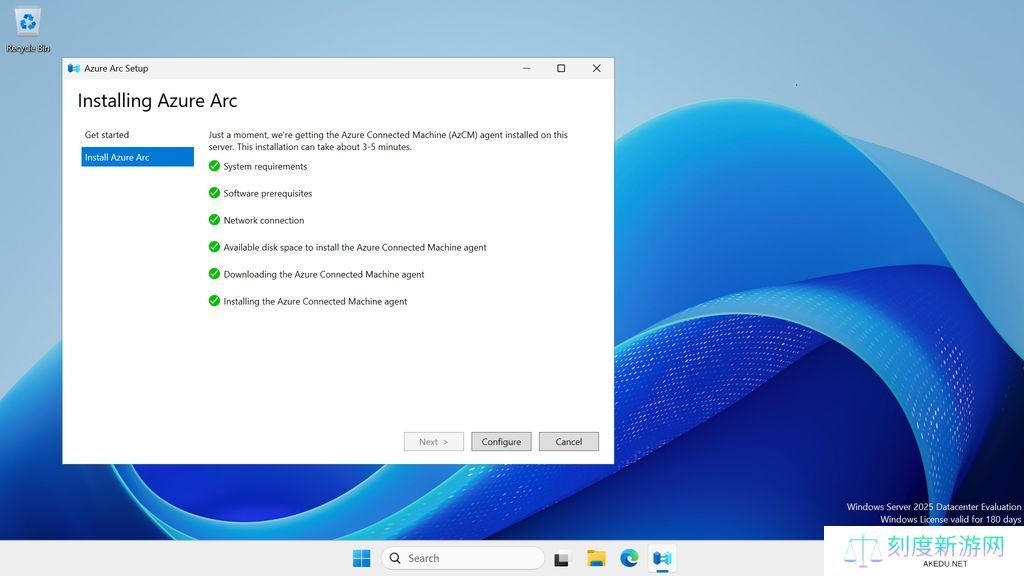1024x576 pixels.
Task: Click the Software prerequisites green checkmark
Action: (x=214, y=193)
